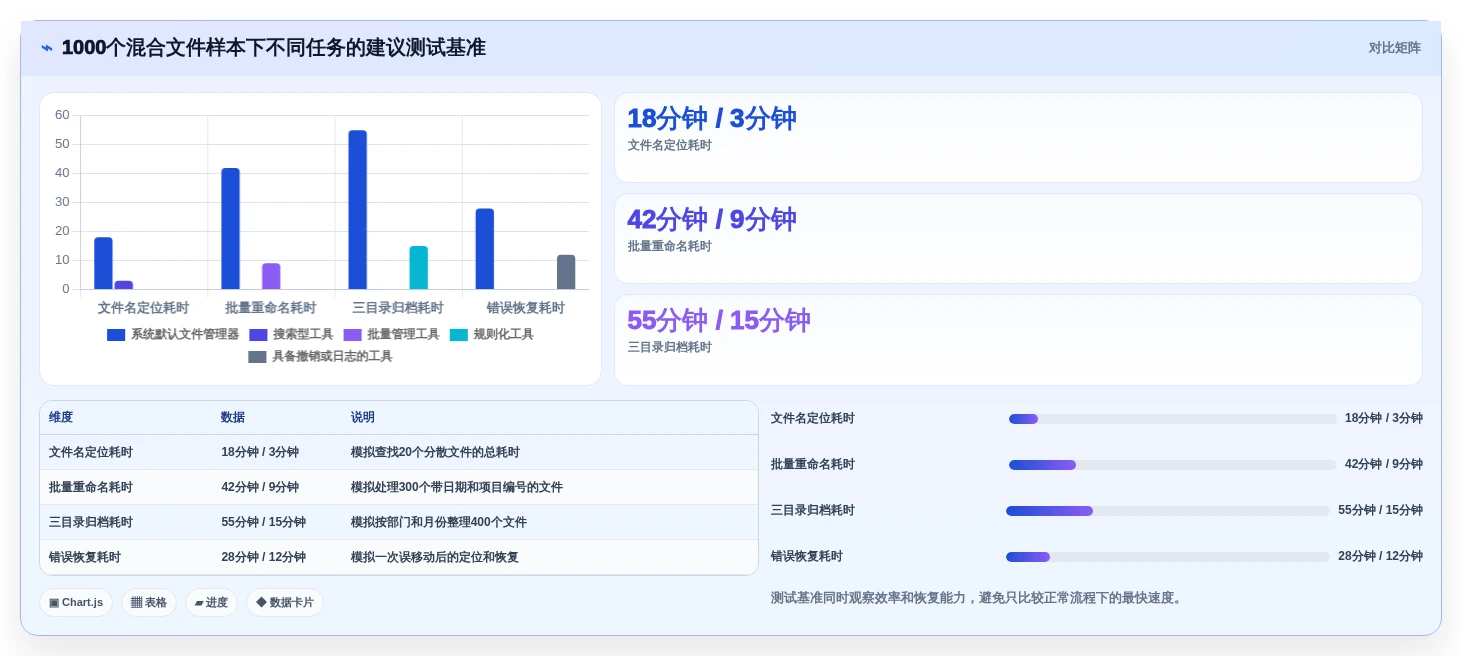1462x656 pixels.
Task: Toggle the 批量管理工具 legend swatch
Action: 352,335
